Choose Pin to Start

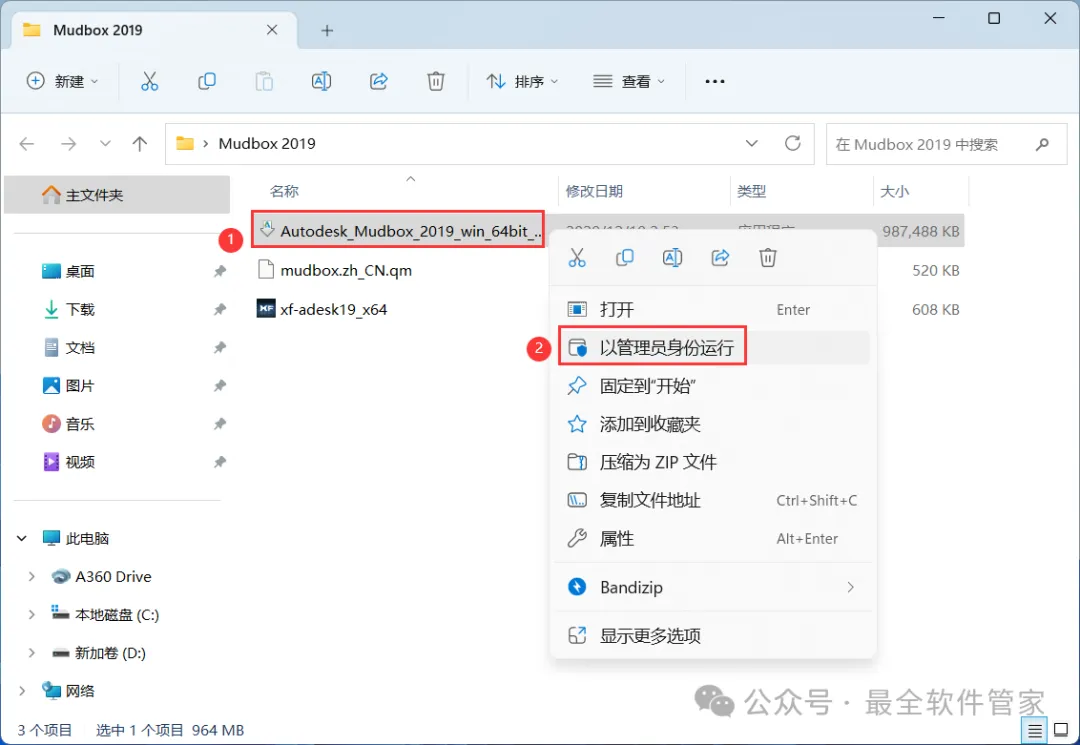[x=713, y=386]
